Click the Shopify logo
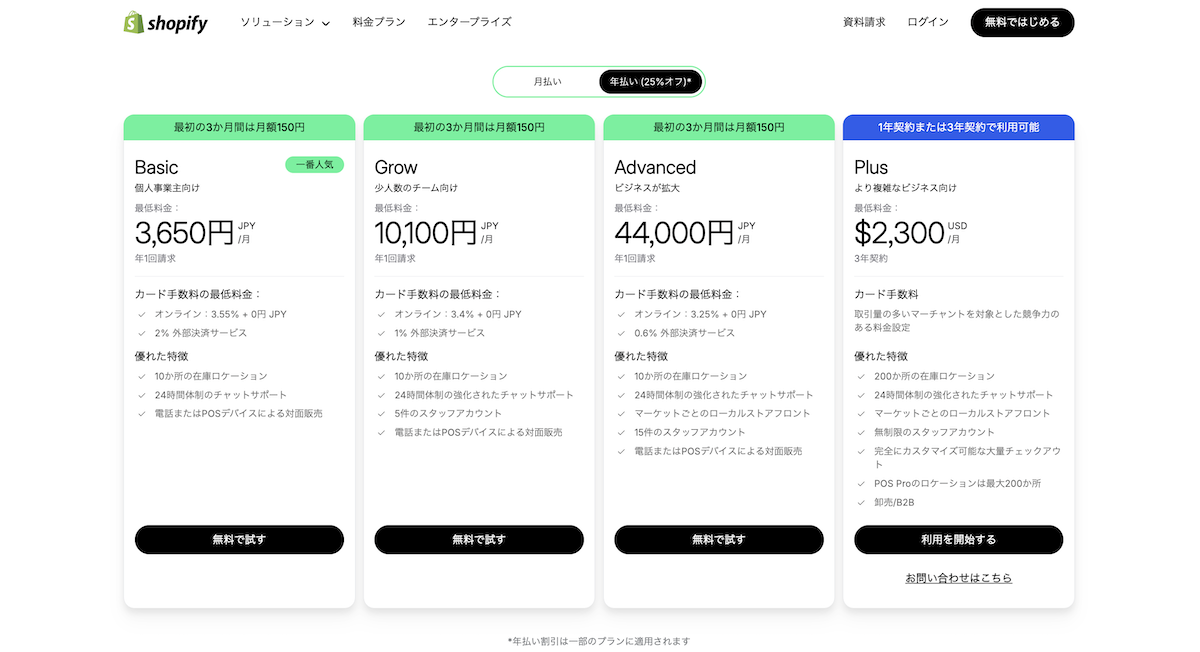This screenshot has width=1200, height=652. [166, 22]
